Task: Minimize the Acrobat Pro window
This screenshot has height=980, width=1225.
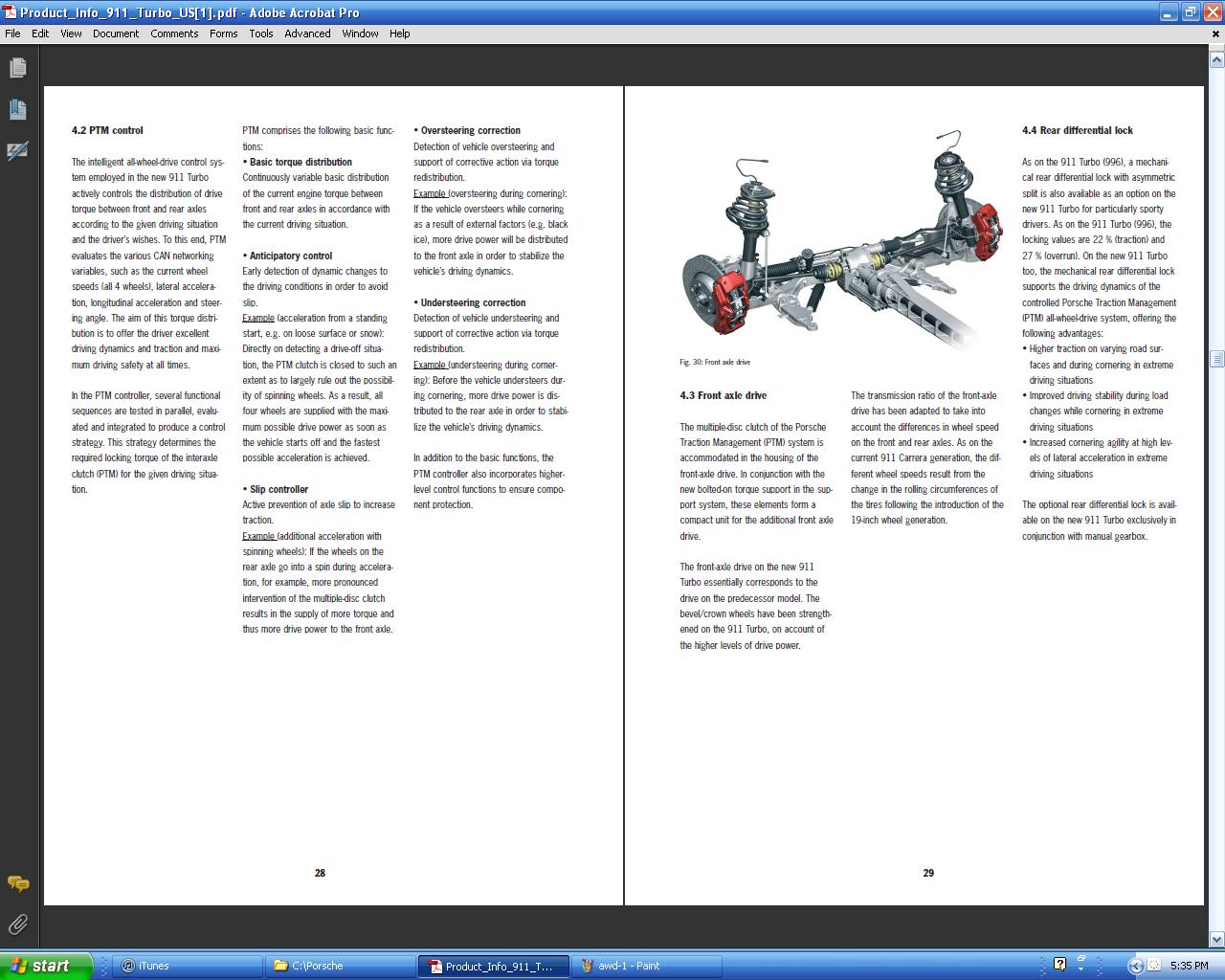Action: tap(1168, 12)
